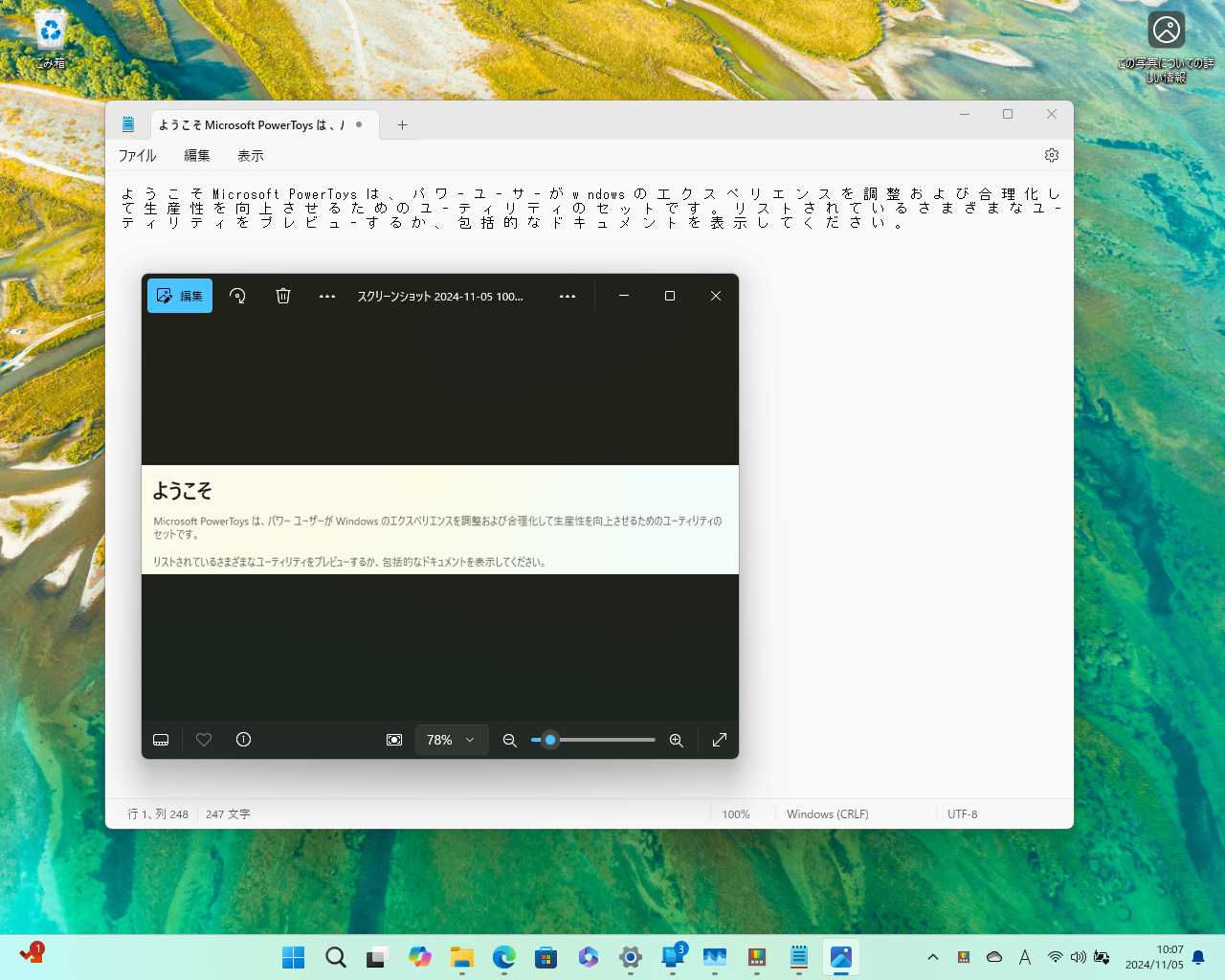Minimize the Notepad window
This screenshot has height=980, width=1225.
click(965, 114)
